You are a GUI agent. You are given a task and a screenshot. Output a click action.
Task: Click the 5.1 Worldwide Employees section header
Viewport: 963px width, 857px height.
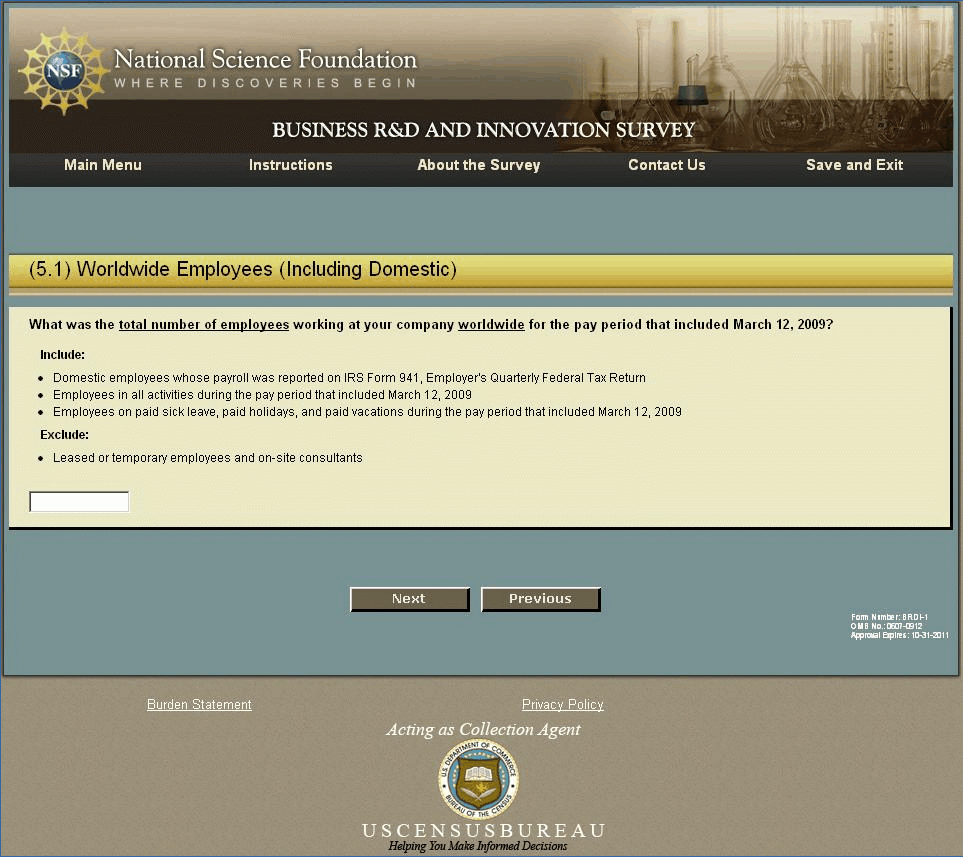243,270
